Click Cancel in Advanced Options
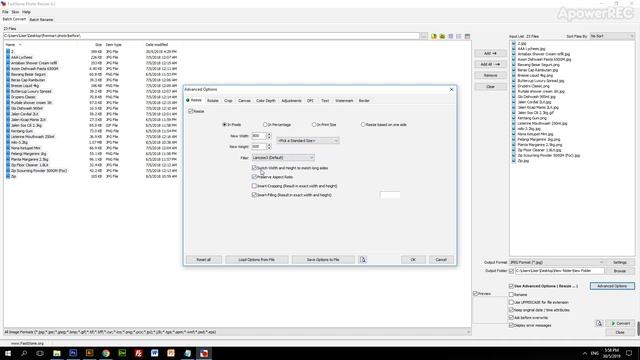The height and width of the screenshot is (360, 640). (x=441, y=260)
